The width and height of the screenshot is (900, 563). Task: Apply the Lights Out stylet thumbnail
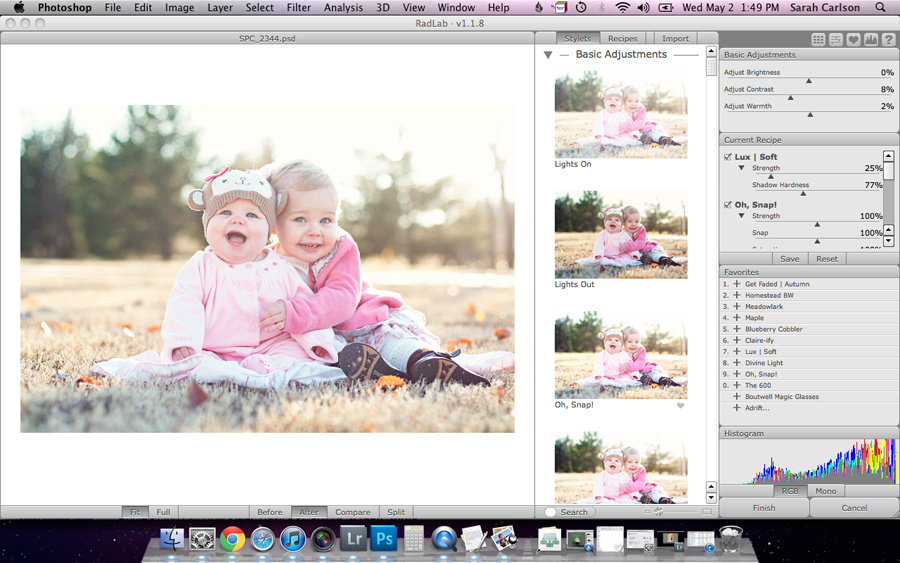point(620,235)
